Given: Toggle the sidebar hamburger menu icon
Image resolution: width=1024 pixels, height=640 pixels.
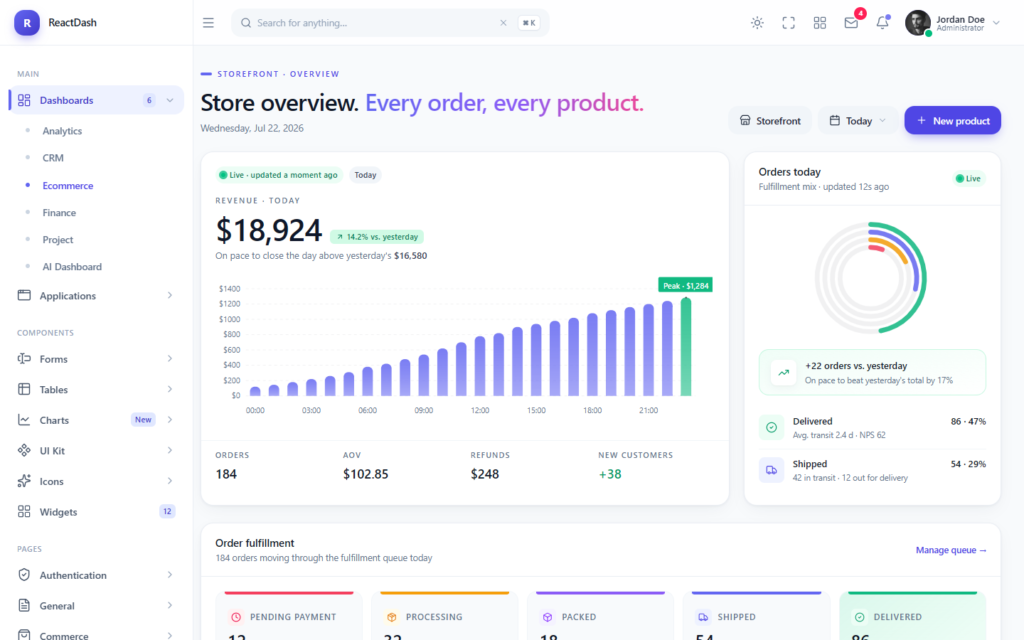Looking at the screenshot, I should (208, 23).
